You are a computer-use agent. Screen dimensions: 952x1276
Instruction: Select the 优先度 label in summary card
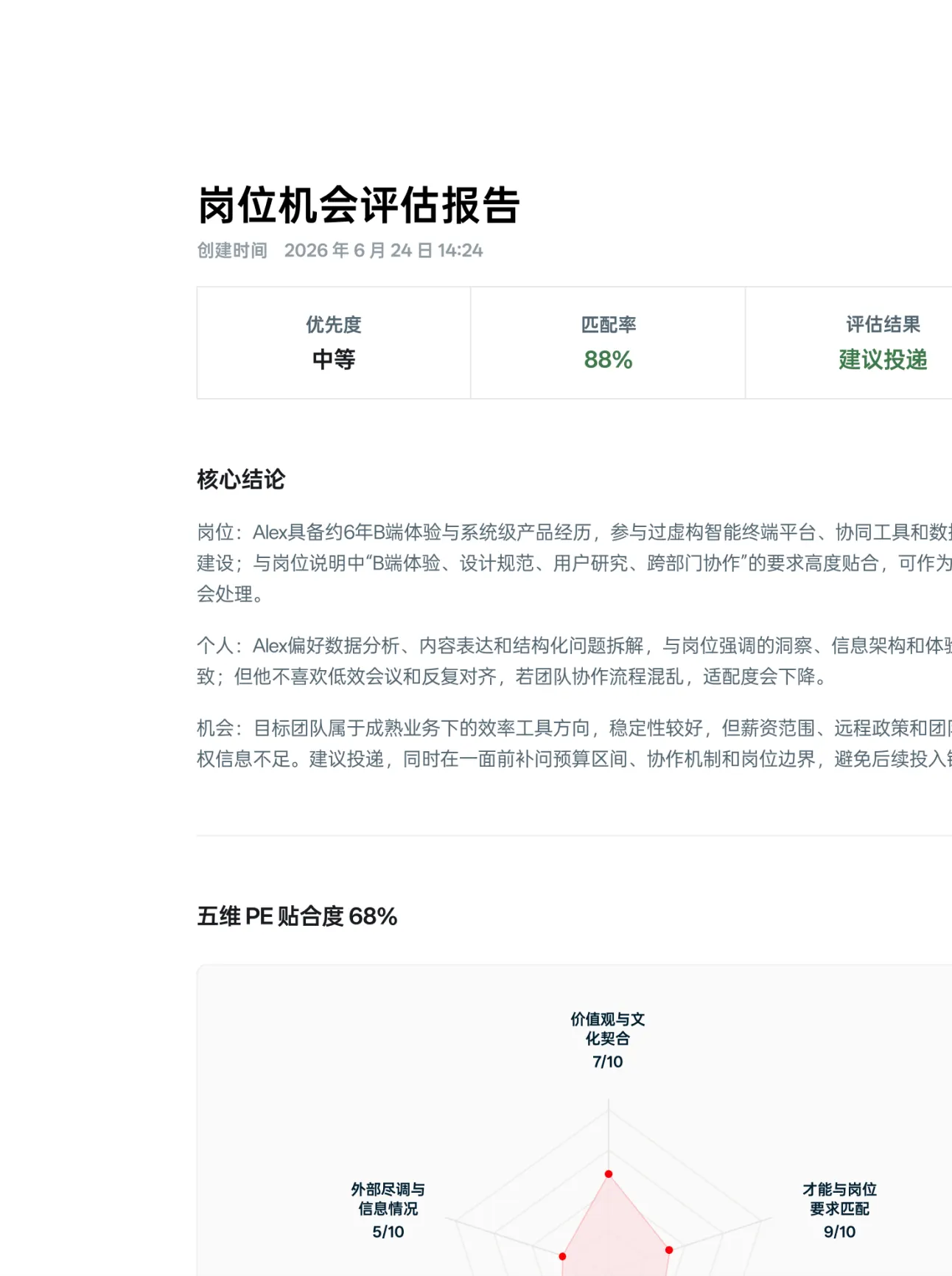334,324
